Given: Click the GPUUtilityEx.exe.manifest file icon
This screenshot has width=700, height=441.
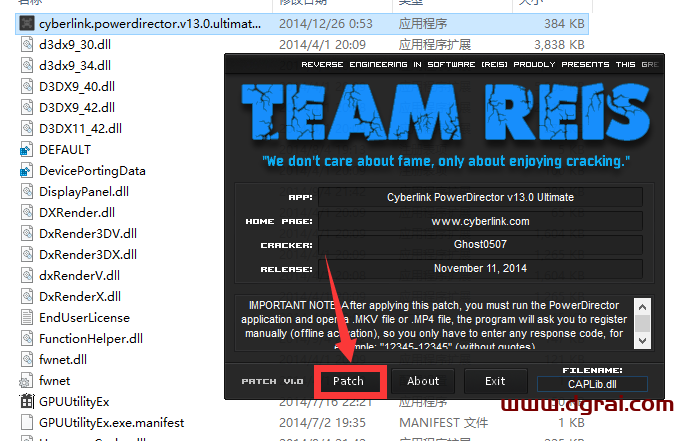Looking at the screenshot, I should point(27,422).
